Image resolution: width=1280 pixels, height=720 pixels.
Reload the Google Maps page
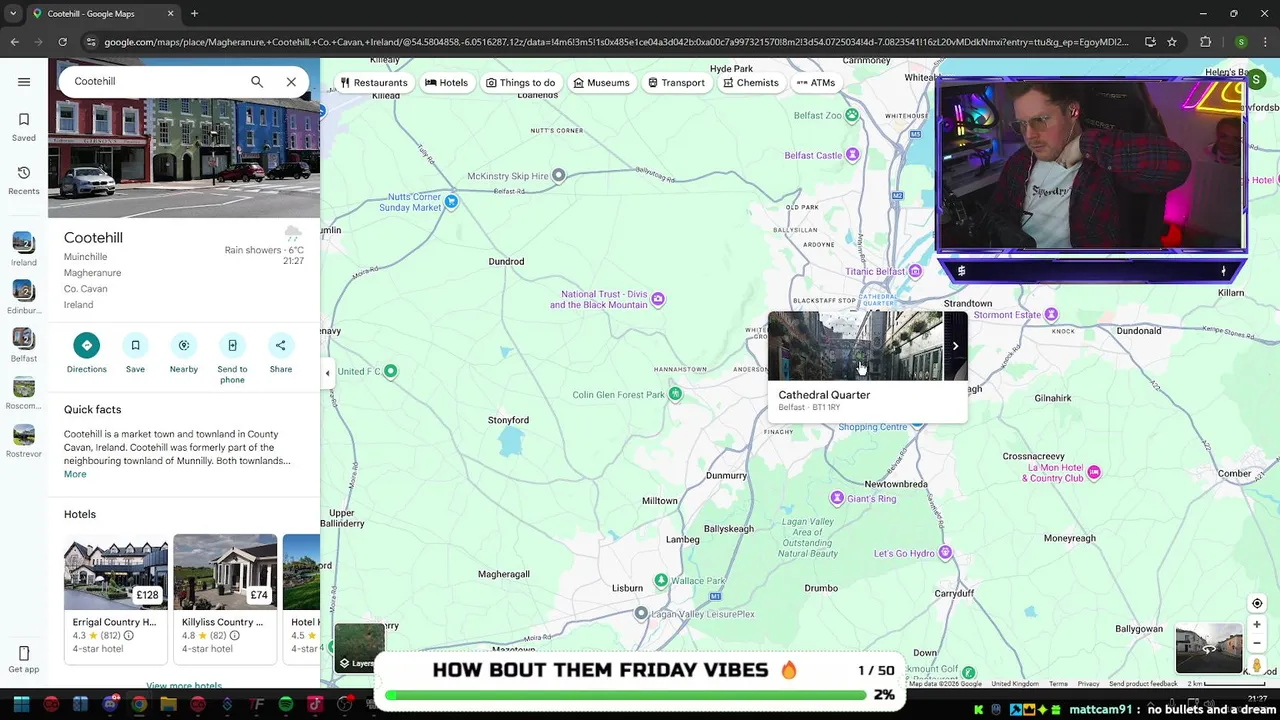click(x=62, y=42)
